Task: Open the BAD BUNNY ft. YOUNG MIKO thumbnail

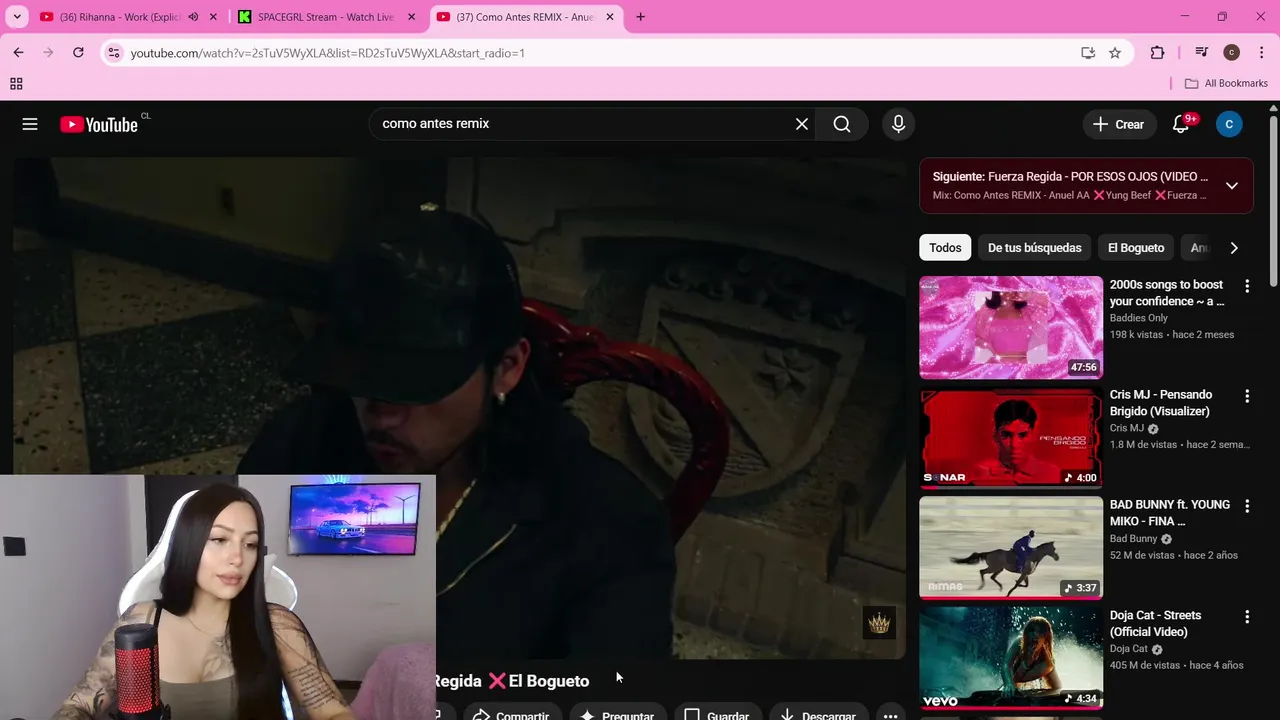Action: click(1011, 548)
